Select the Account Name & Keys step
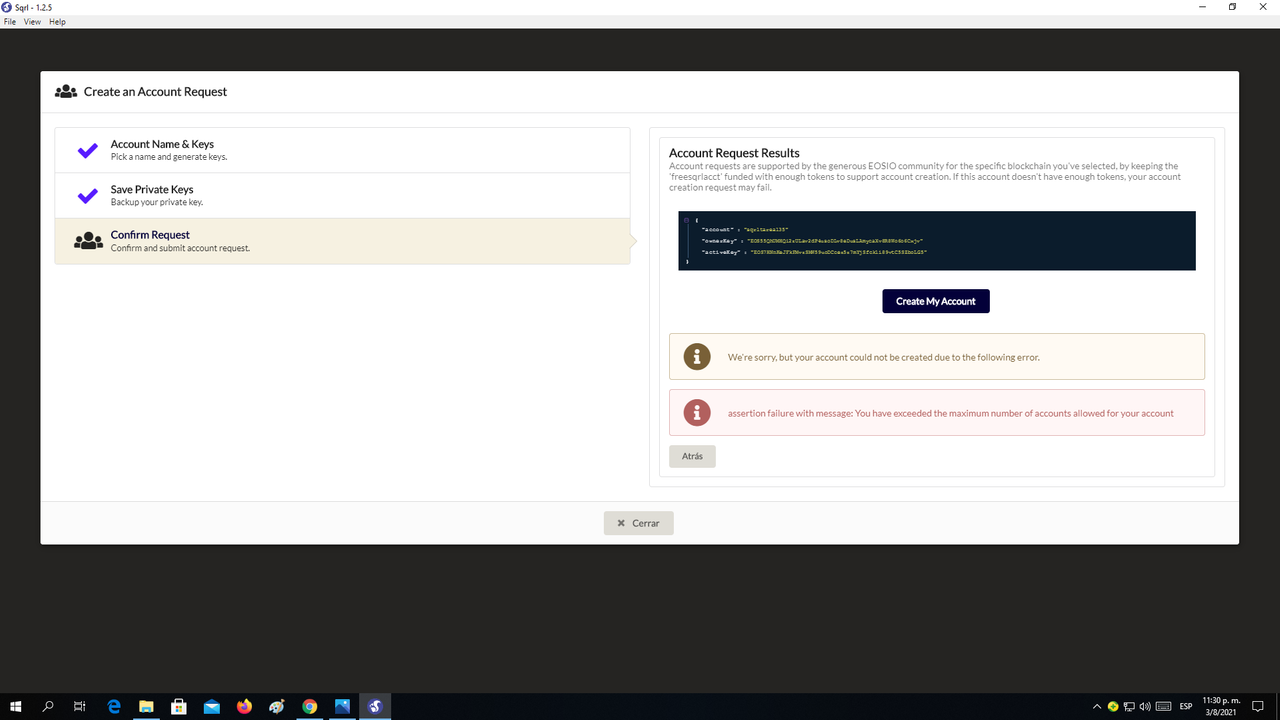Viewport: 1280px width, 720px height. point(342,150)
